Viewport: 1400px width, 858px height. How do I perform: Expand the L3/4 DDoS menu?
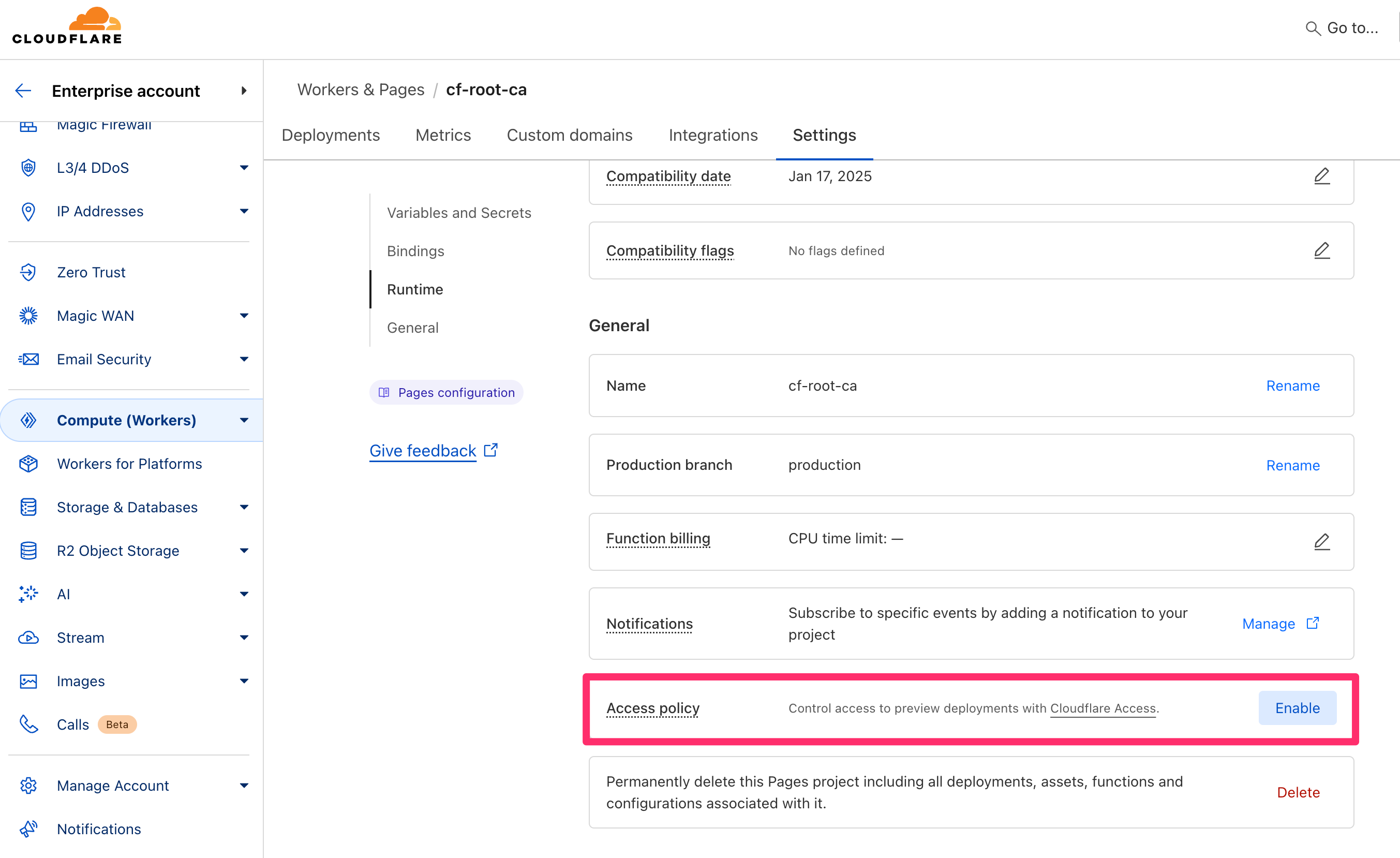tap(244, 168)
